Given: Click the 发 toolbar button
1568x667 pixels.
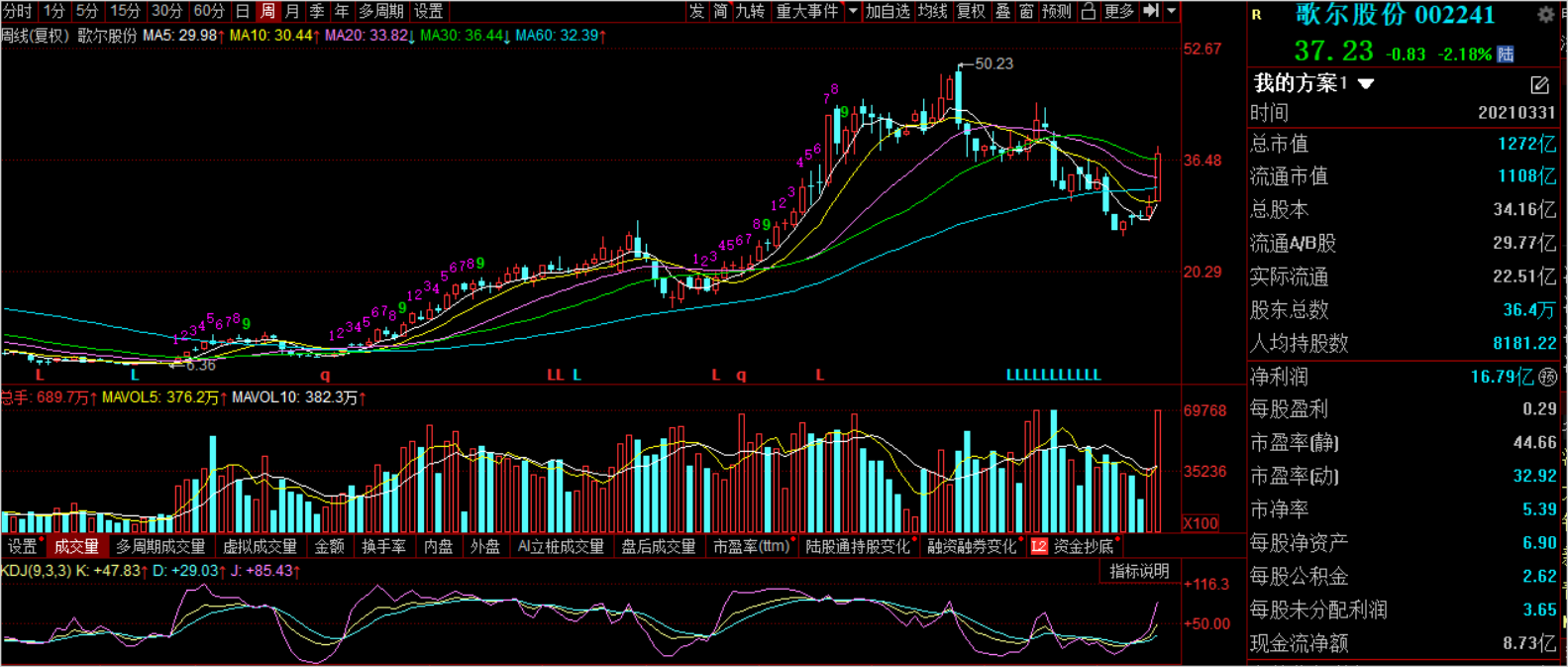Looking at the screenshot, I should point(697,11).
